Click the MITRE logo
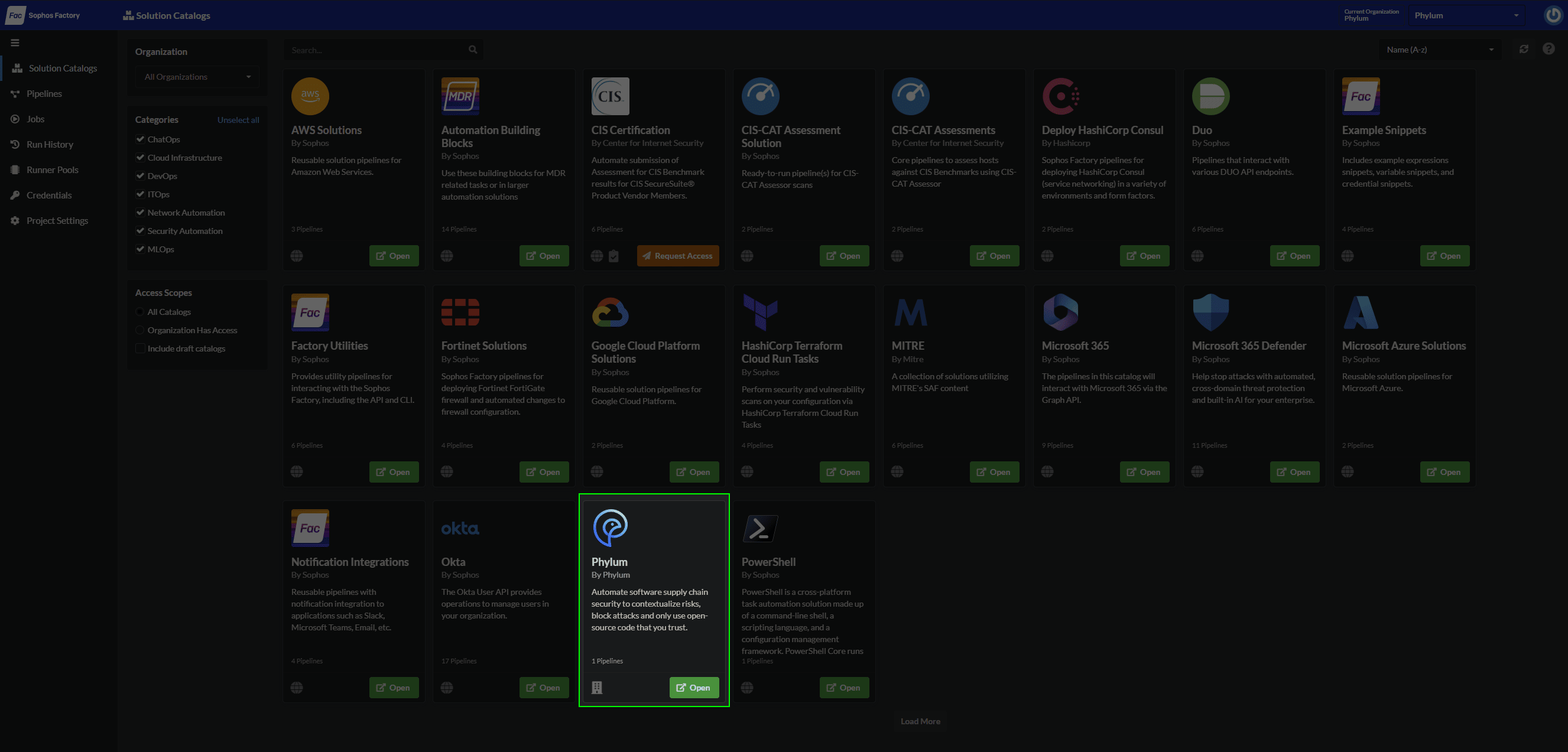1568x752 pixels. click(911, 312)
